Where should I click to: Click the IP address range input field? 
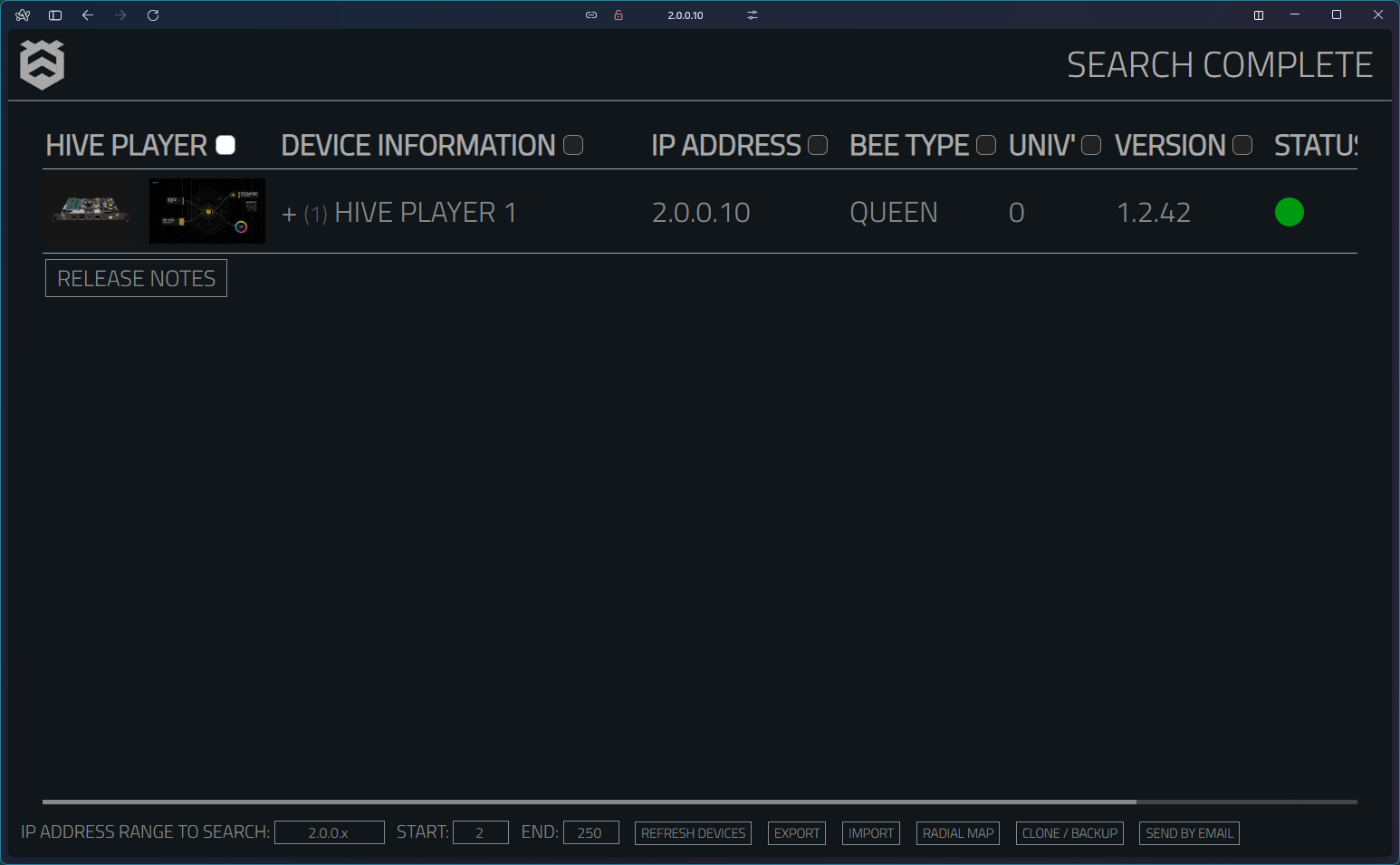pos(330,832)
